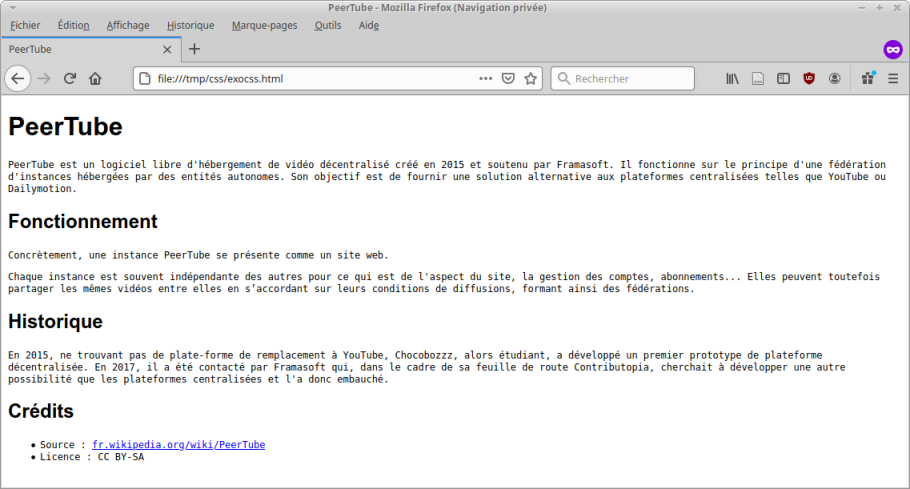
Task: Click the paragraph starting 'PeerTube est un logiciel'
Action: 447,176
